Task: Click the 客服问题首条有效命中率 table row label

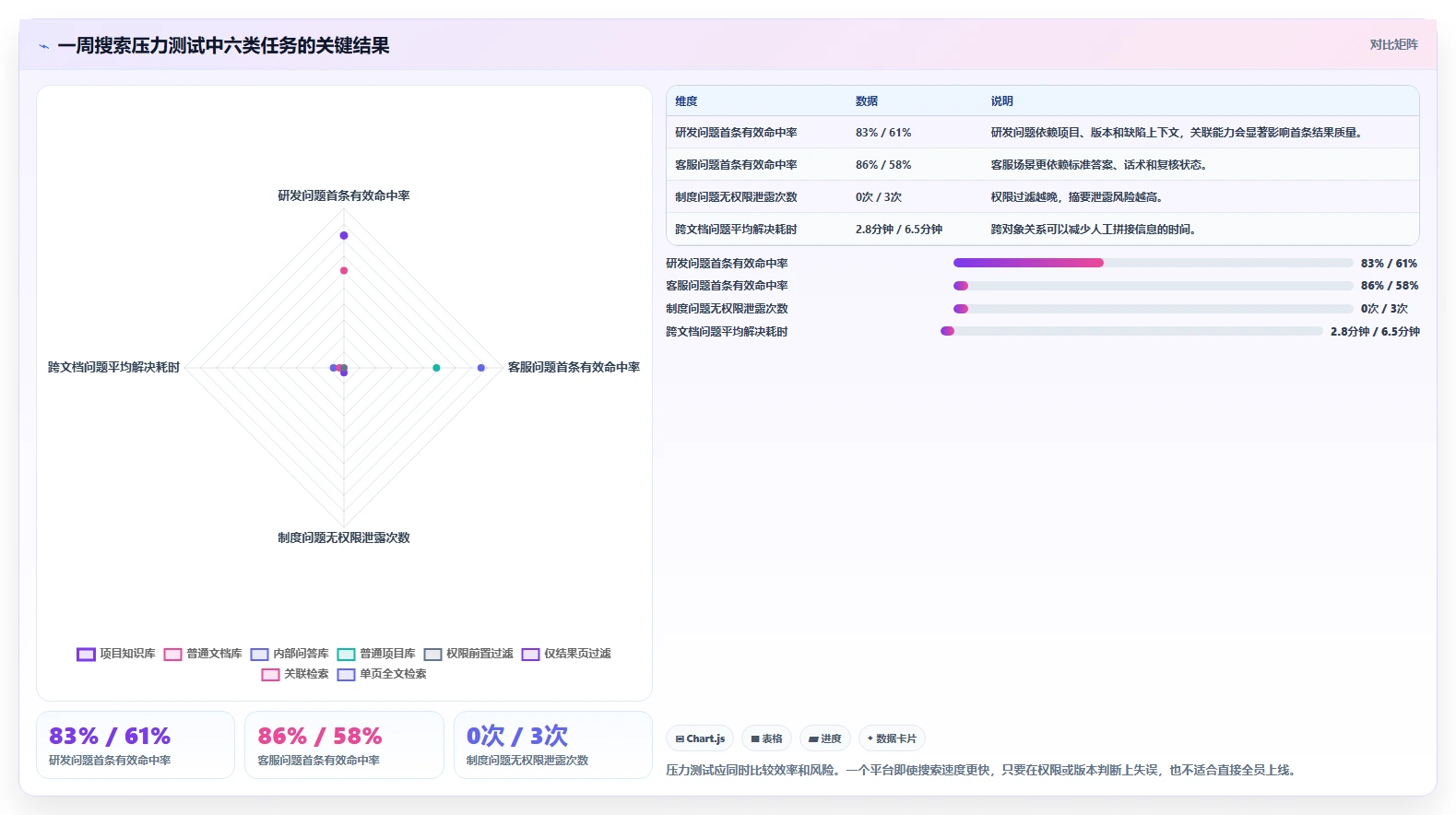Action: pyautogui.click(x=736, y=165)
